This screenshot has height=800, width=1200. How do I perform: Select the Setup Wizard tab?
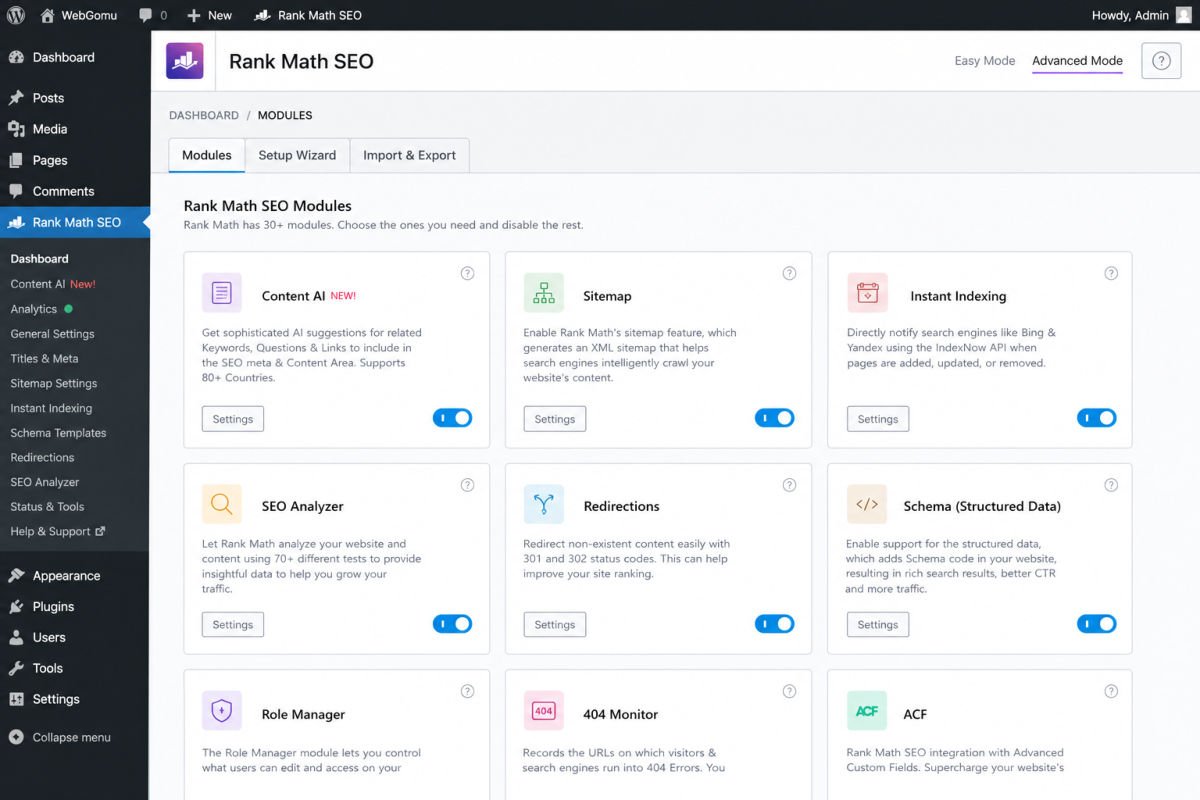[x=297, y=155]
